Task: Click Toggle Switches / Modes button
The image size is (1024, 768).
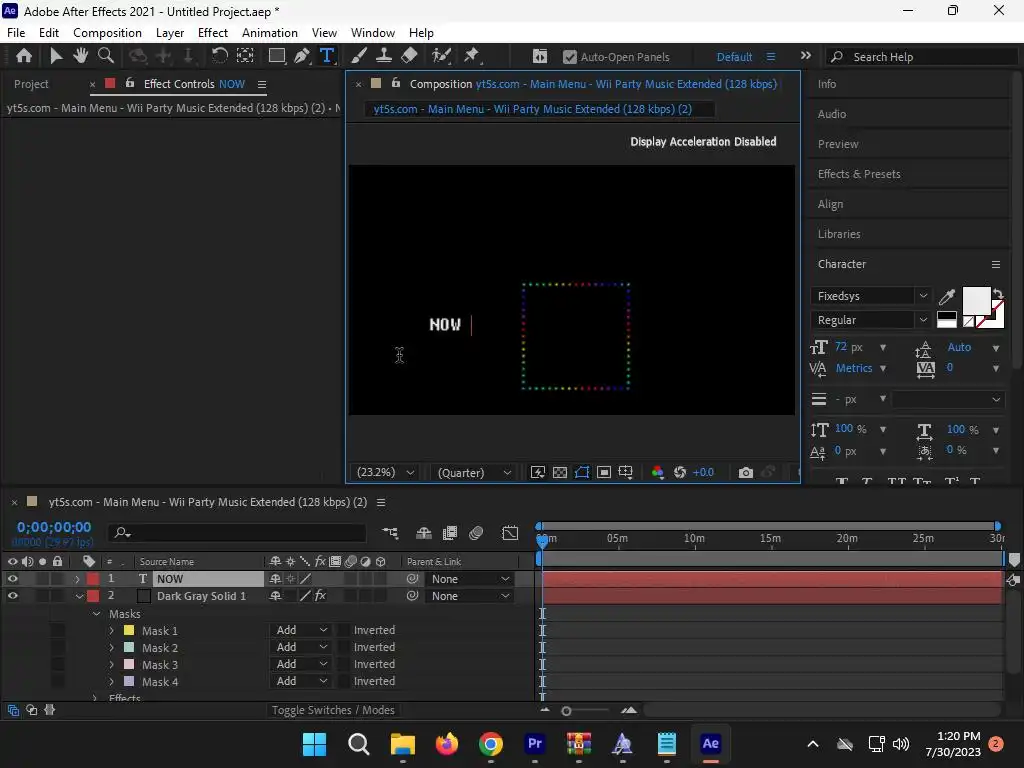Action: click(333, 710)
